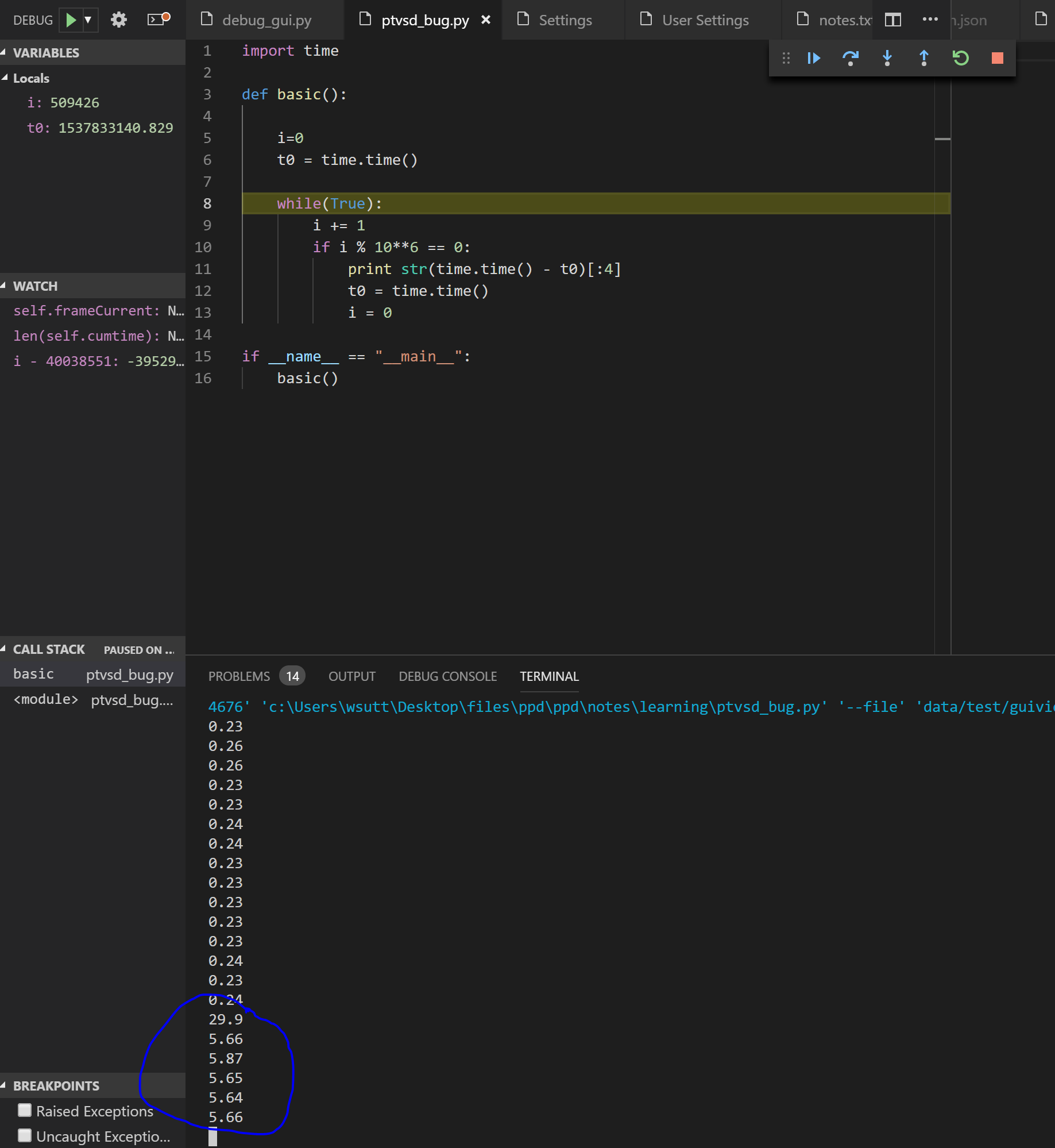1055x1148 pixels.
Task: Restart the debug session with the restart icon
Action: click(960, 57)
